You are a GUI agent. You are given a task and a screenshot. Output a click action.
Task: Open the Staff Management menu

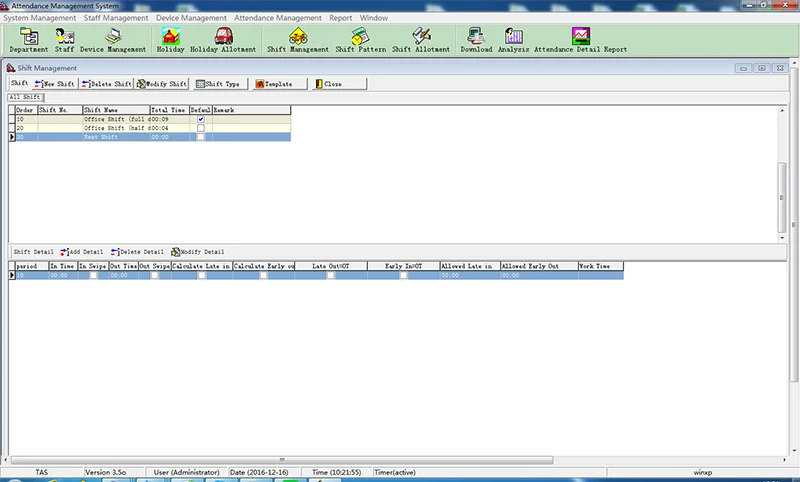(x=116, y=18)
